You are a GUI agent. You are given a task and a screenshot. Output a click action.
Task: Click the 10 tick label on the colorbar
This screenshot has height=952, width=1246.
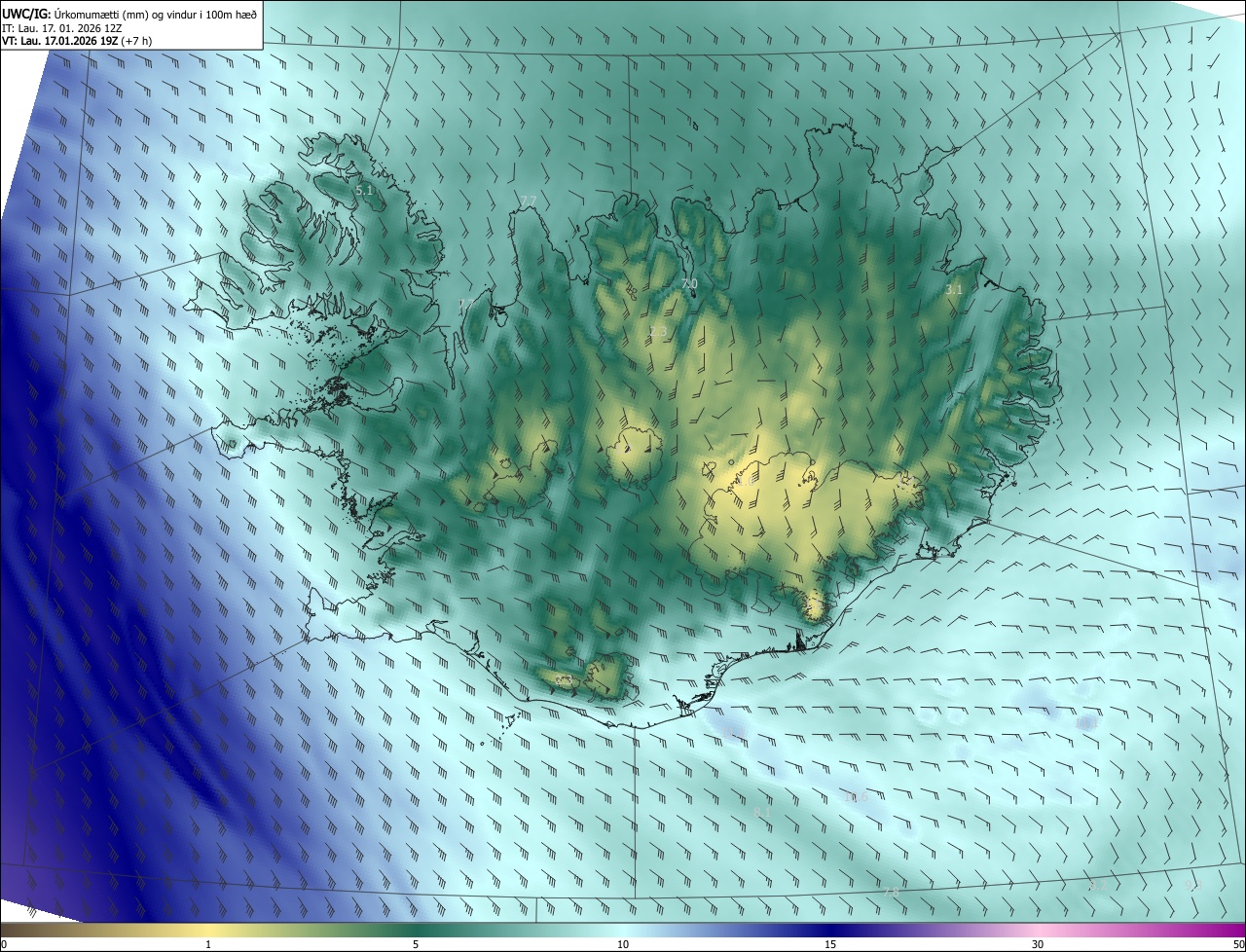tap(623, 944)
